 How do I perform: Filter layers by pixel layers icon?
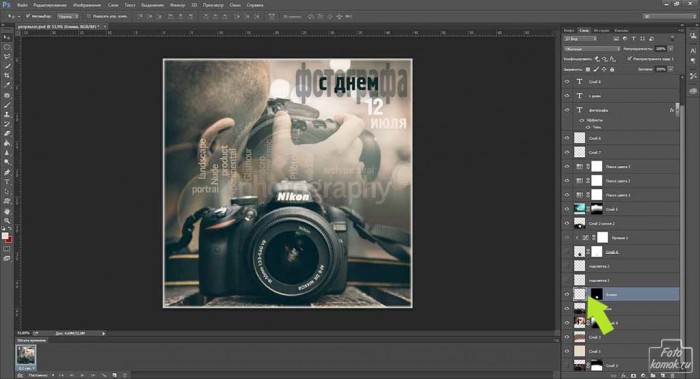tap(616, 39)
